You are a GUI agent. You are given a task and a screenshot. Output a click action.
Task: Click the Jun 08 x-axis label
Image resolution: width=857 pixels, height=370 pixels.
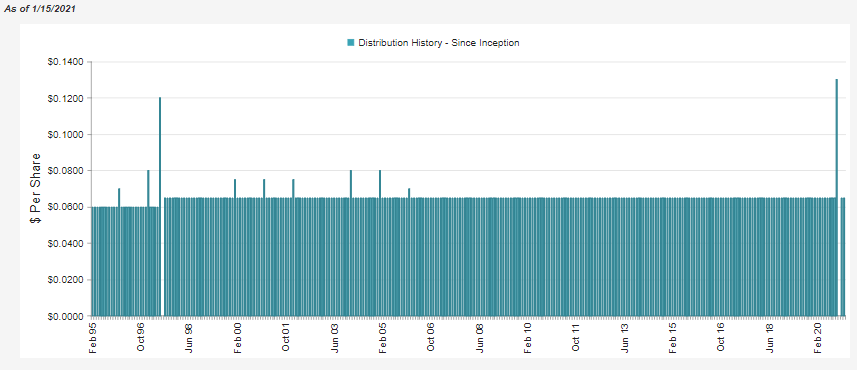(479, 338)
